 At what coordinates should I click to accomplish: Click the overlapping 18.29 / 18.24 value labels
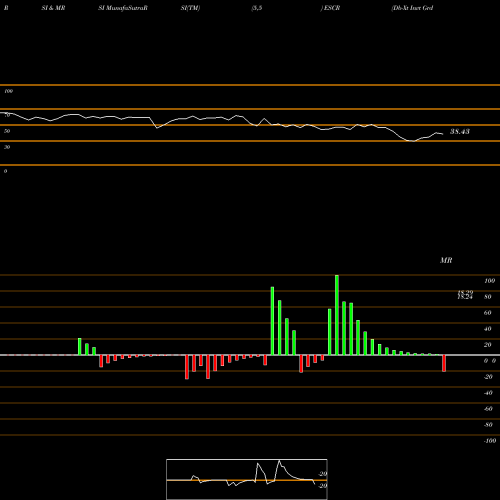(x=465, y=295)
